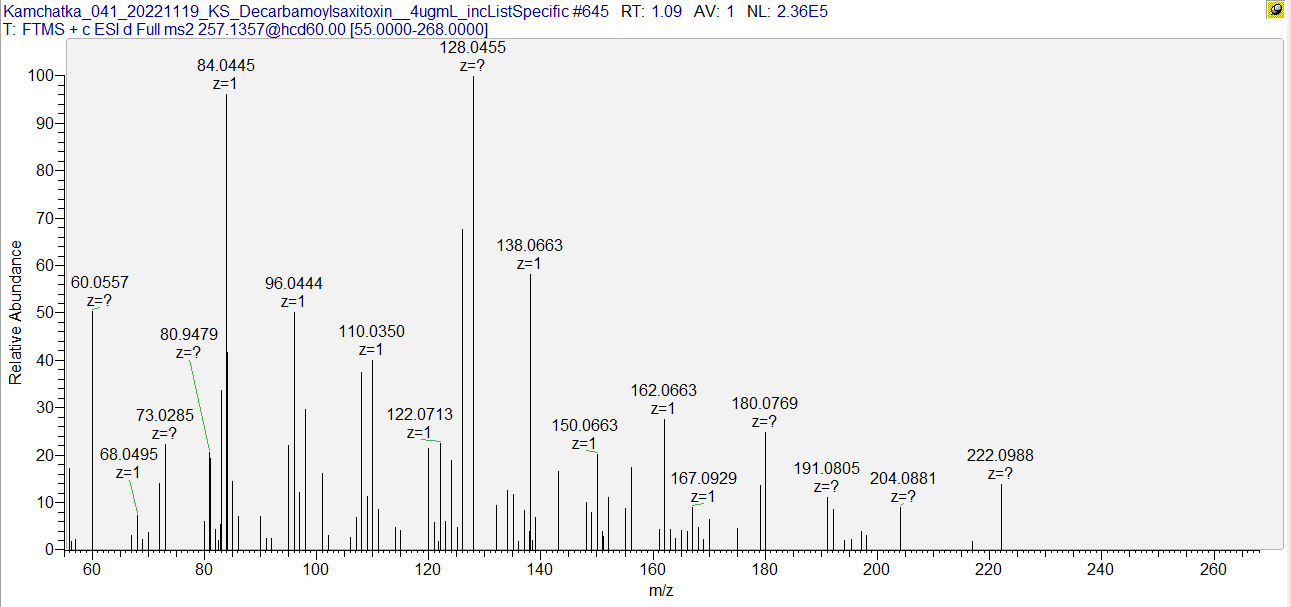Click the 191.0805 peak annotation
The width and height of the screenshot is (1291, 607).
827,468
